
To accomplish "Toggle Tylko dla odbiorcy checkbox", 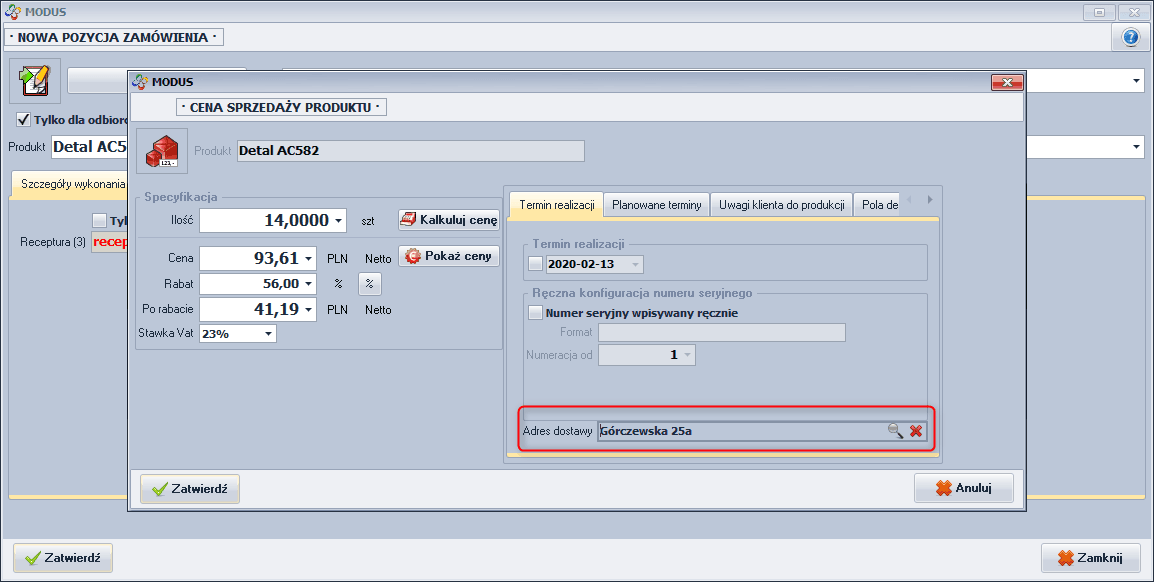I will pos(24,119).
